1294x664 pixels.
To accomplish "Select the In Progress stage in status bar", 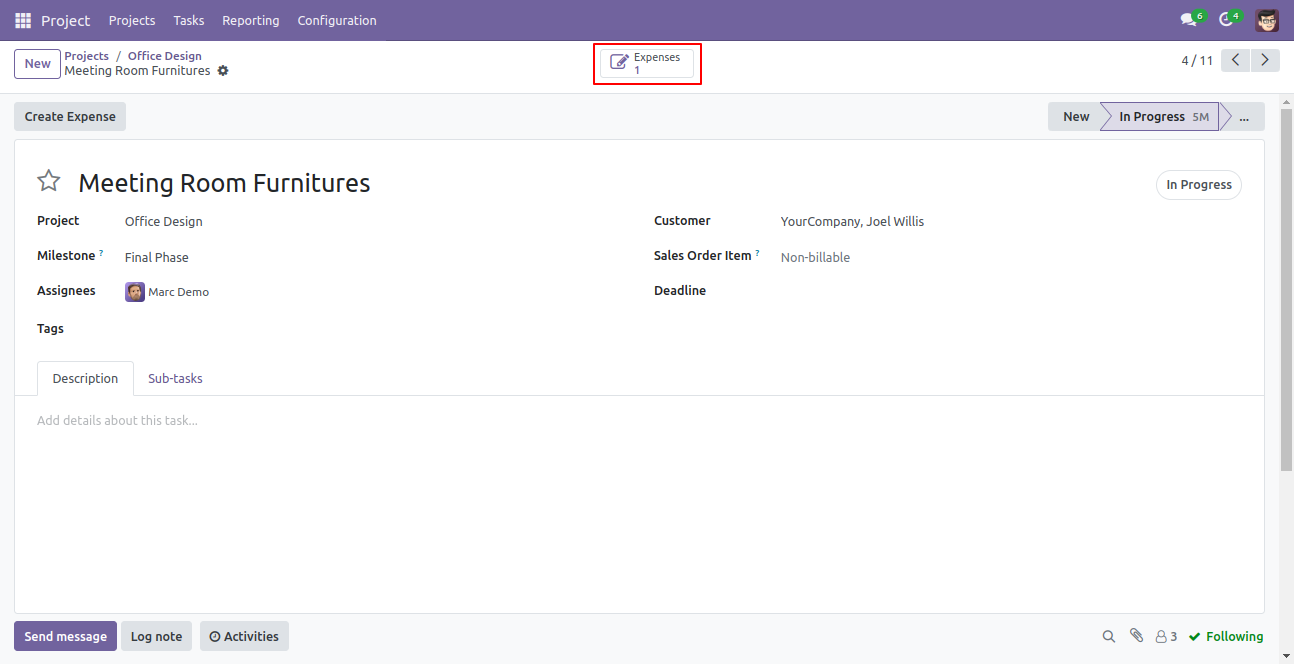I will (x=1160, y=116).
